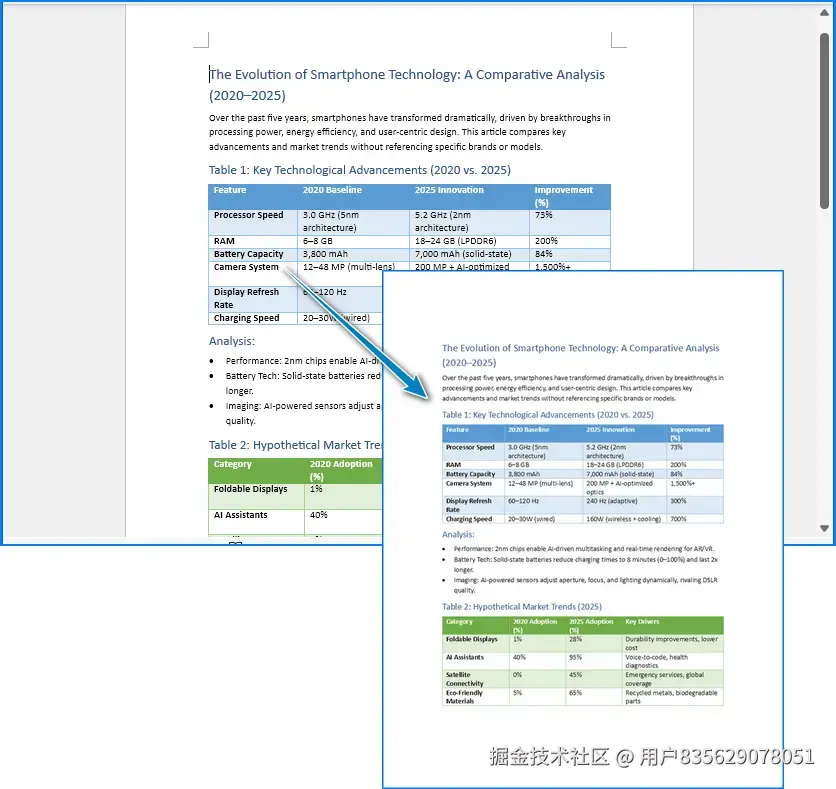The image size is (836, 789).
Task: Click the document title heading text
Action: point(406,74)
